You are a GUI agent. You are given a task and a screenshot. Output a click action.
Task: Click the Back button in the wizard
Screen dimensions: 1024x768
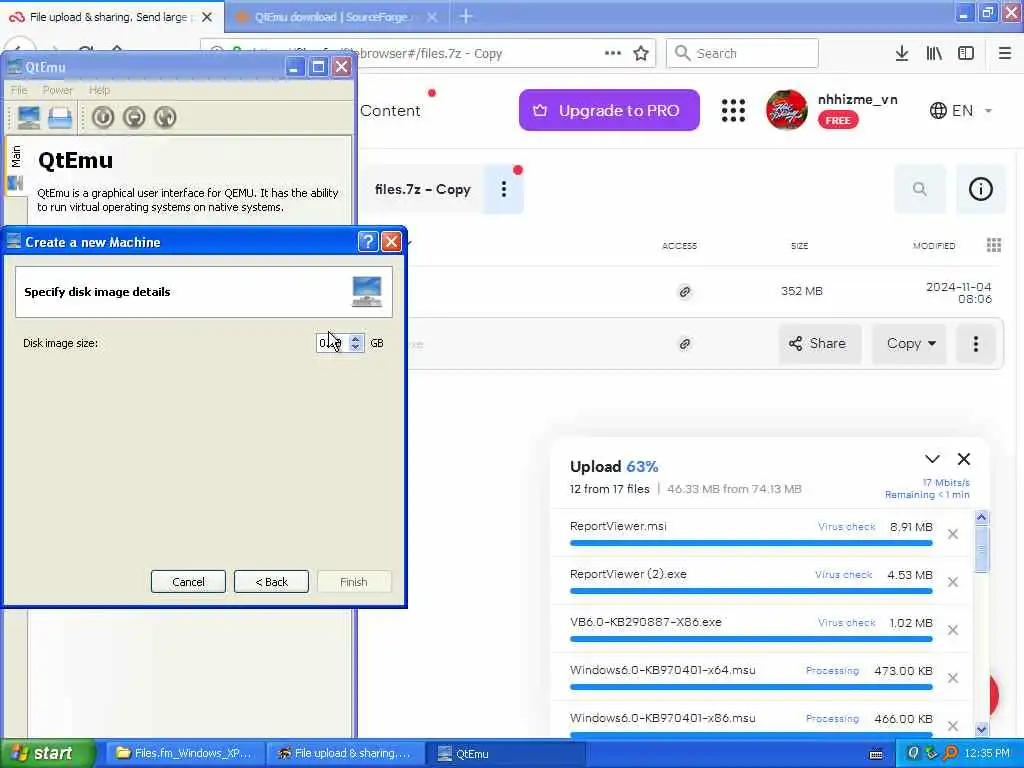[271, 582]
